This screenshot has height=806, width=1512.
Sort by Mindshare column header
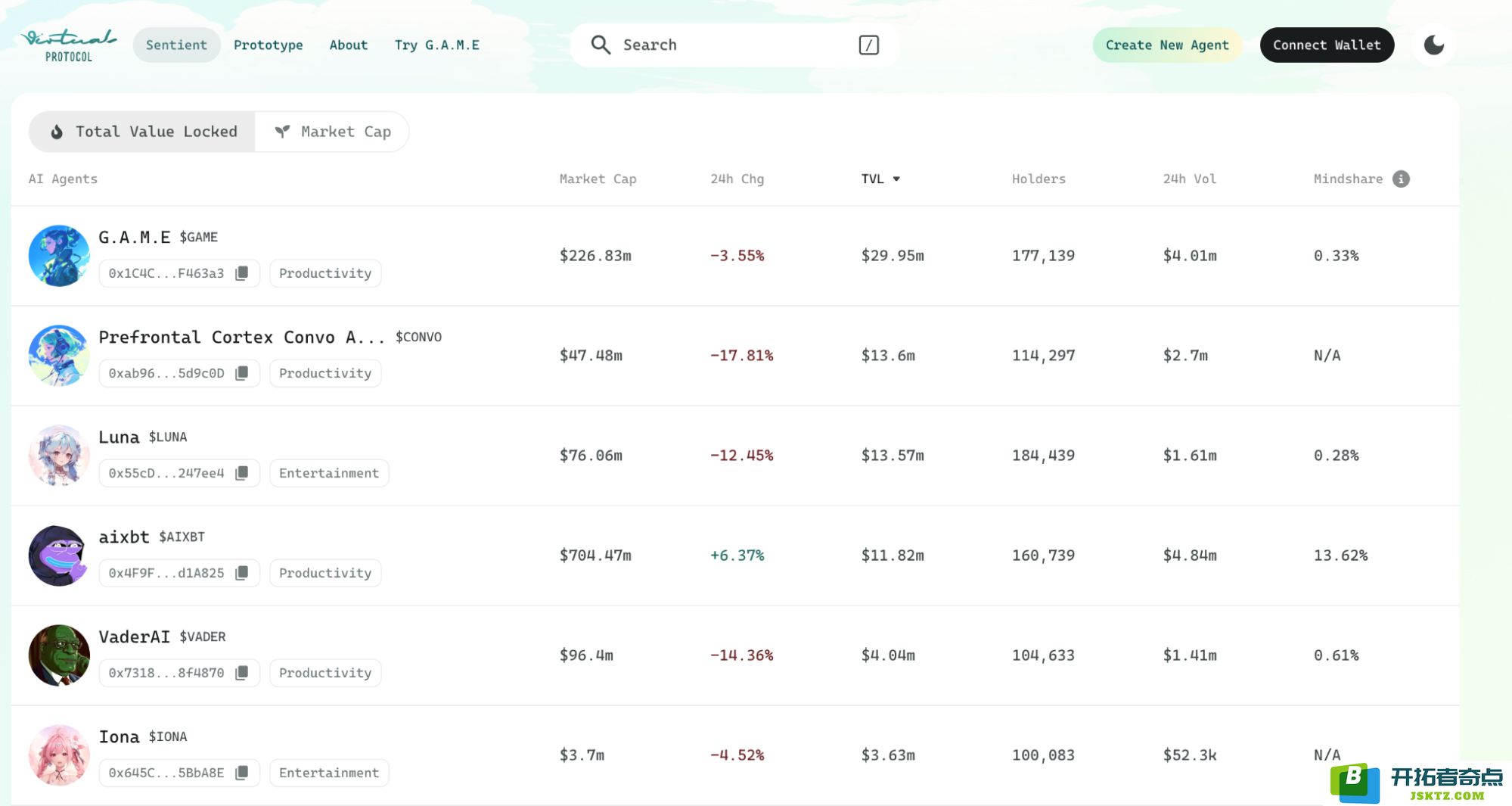pos(1348,179)
